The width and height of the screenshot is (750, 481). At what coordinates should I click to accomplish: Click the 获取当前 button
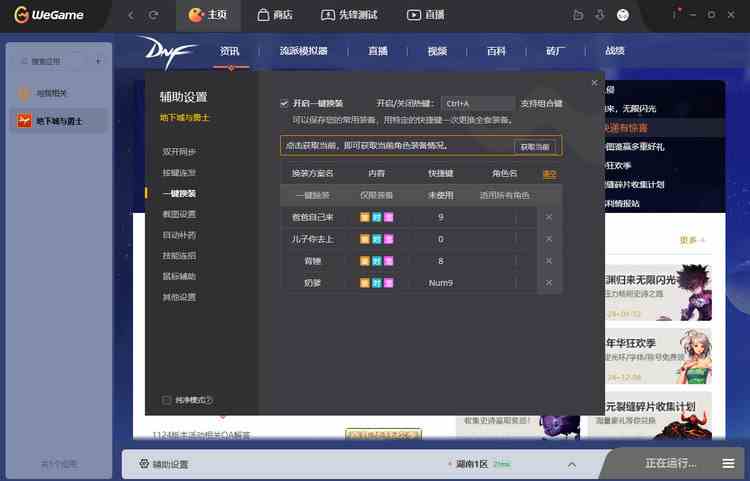click(535, 147)
